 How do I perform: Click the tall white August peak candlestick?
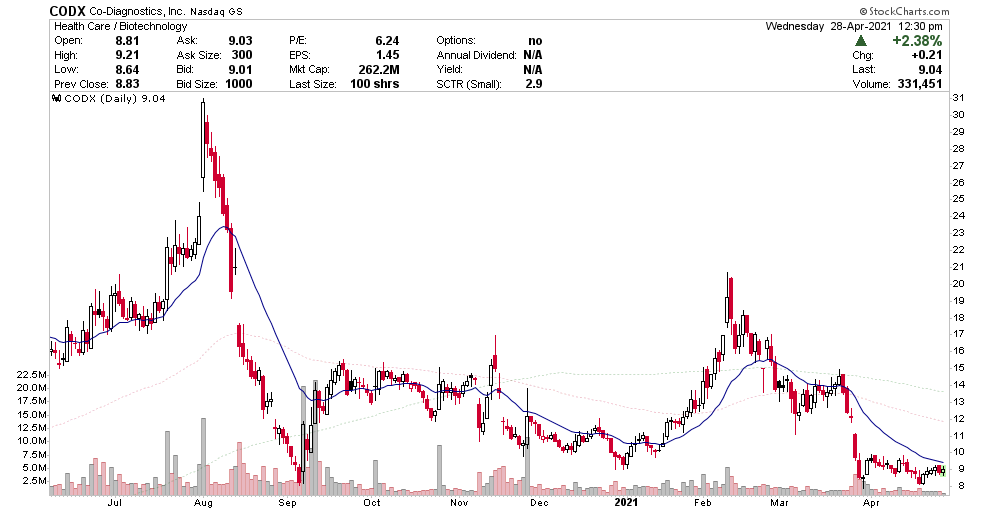click(x=203, y=145)
